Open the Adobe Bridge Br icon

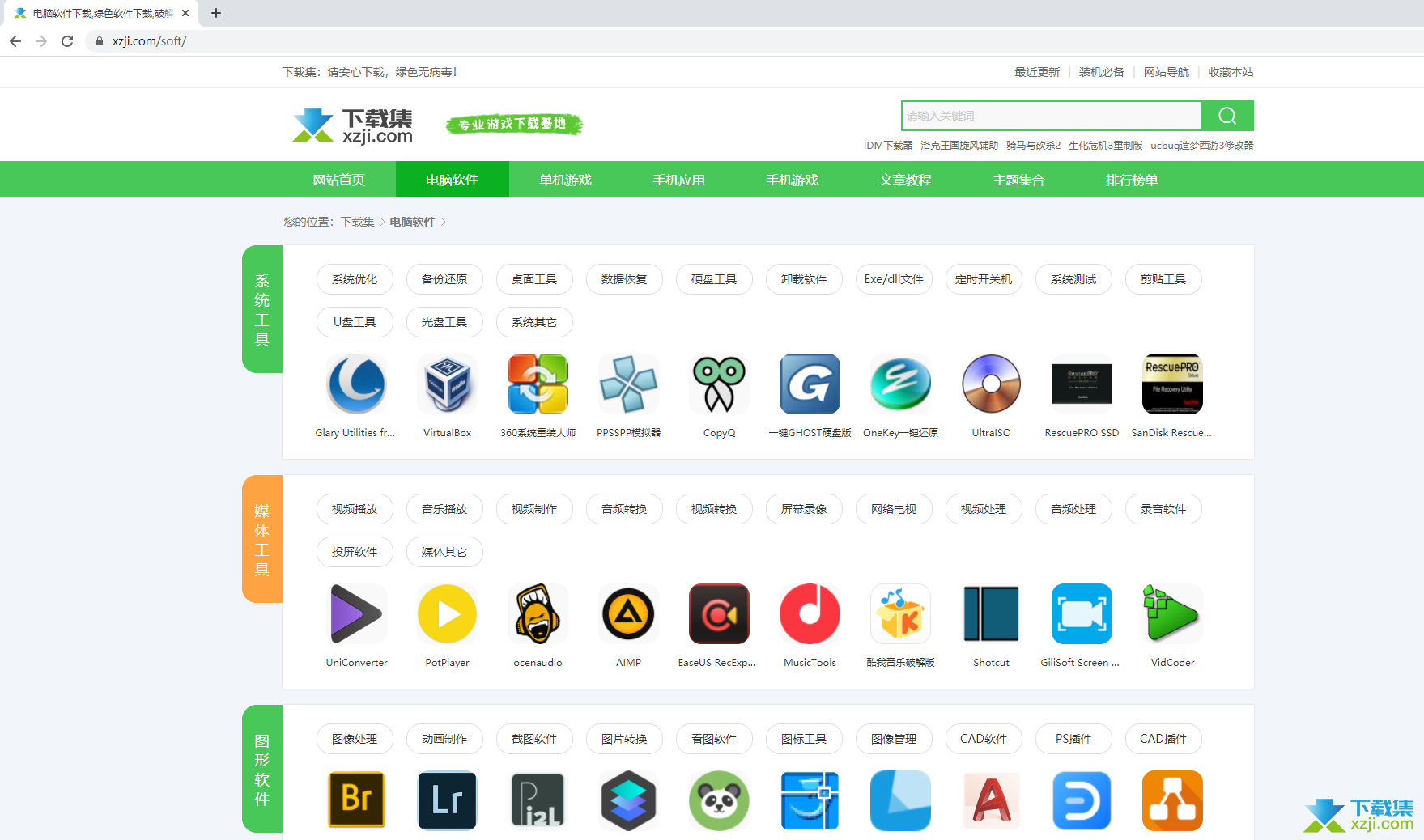tap(356, 800)
